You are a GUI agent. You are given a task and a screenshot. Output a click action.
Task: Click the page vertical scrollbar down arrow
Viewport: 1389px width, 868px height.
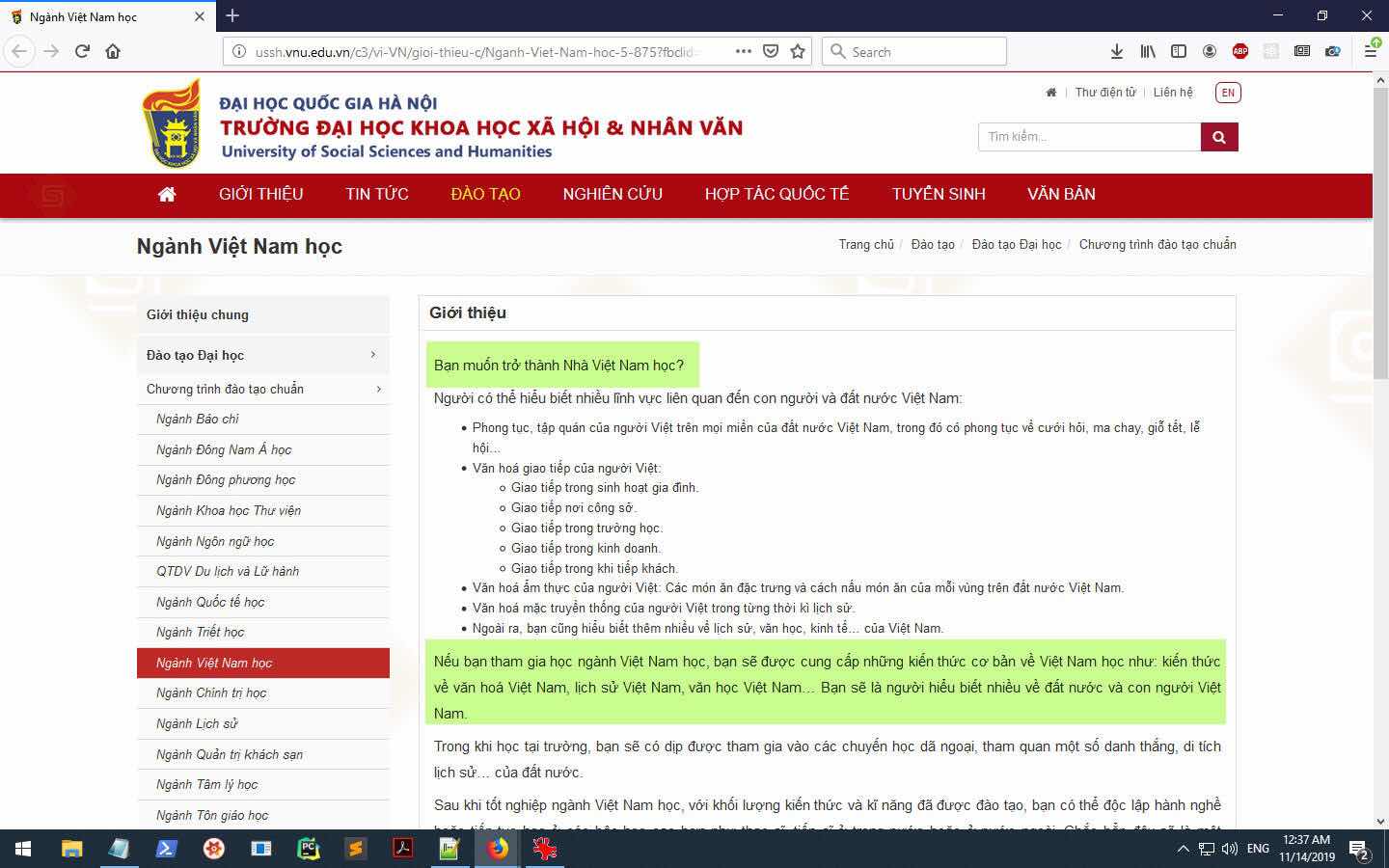point(1380,822)
